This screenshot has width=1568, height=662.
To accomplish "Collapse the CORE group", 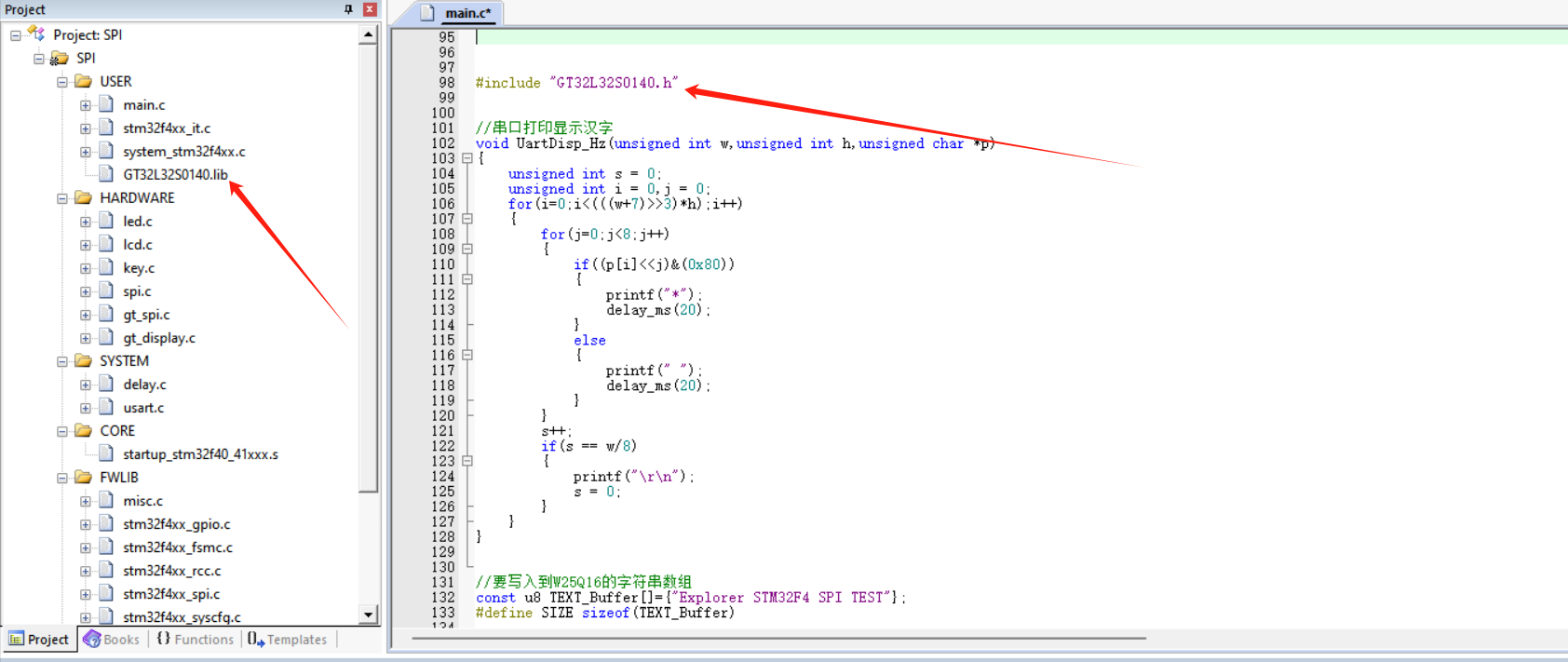I will pos(62,431).
